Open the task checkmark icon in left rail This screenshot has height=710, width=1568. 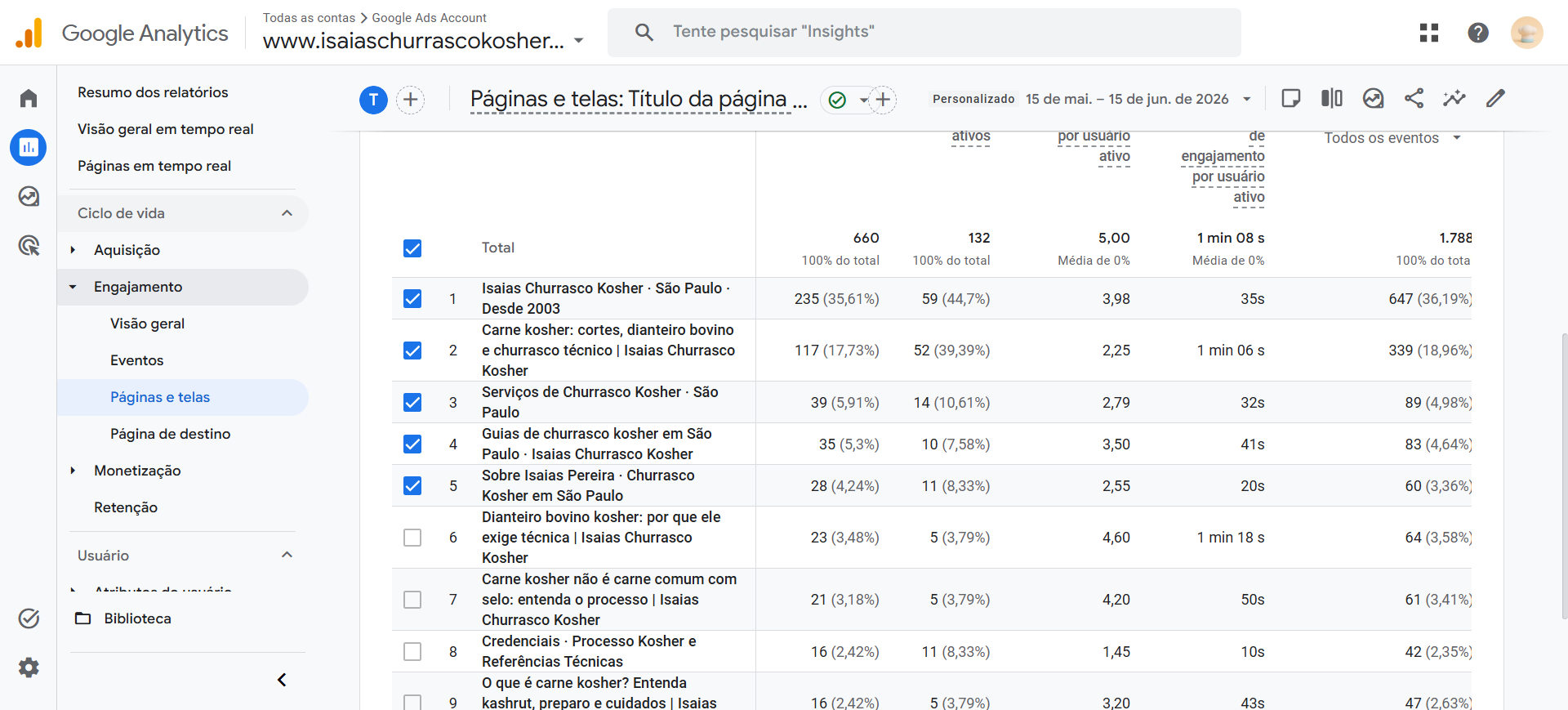click(29, 618)
